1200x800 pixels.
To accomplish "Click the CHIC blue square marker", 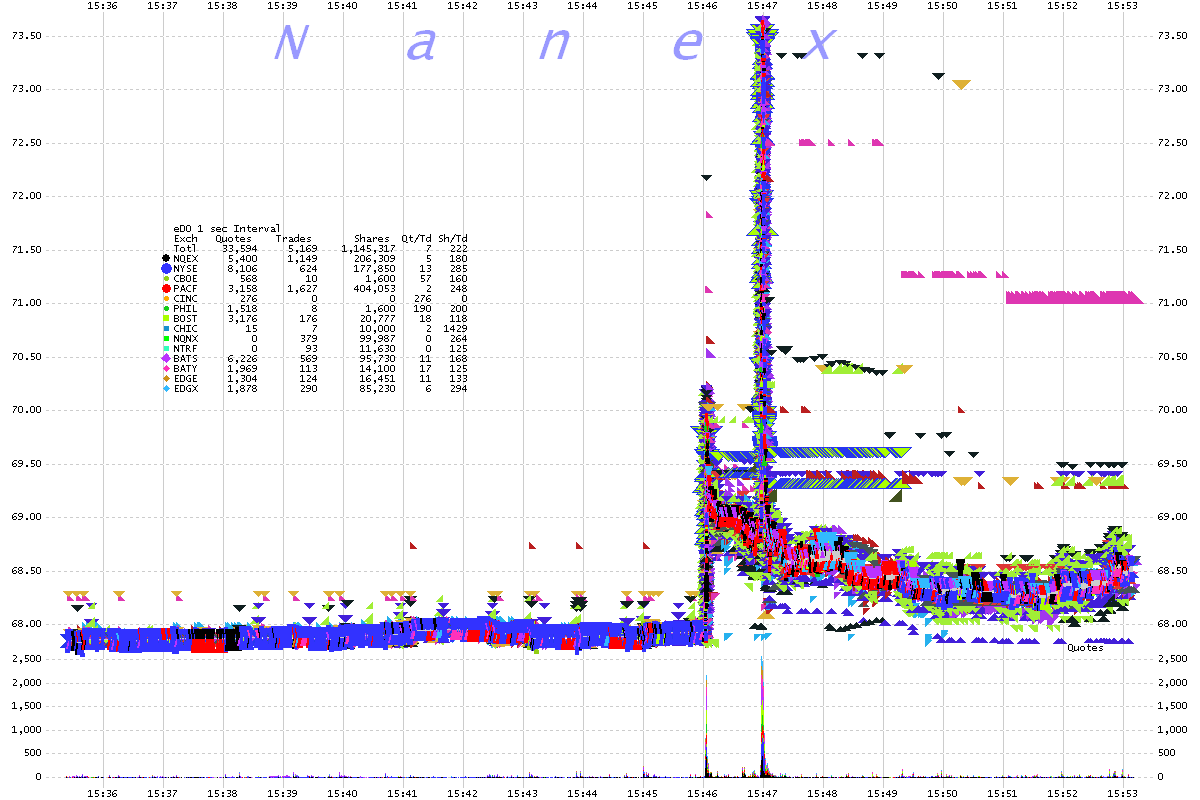I will 165,328.
